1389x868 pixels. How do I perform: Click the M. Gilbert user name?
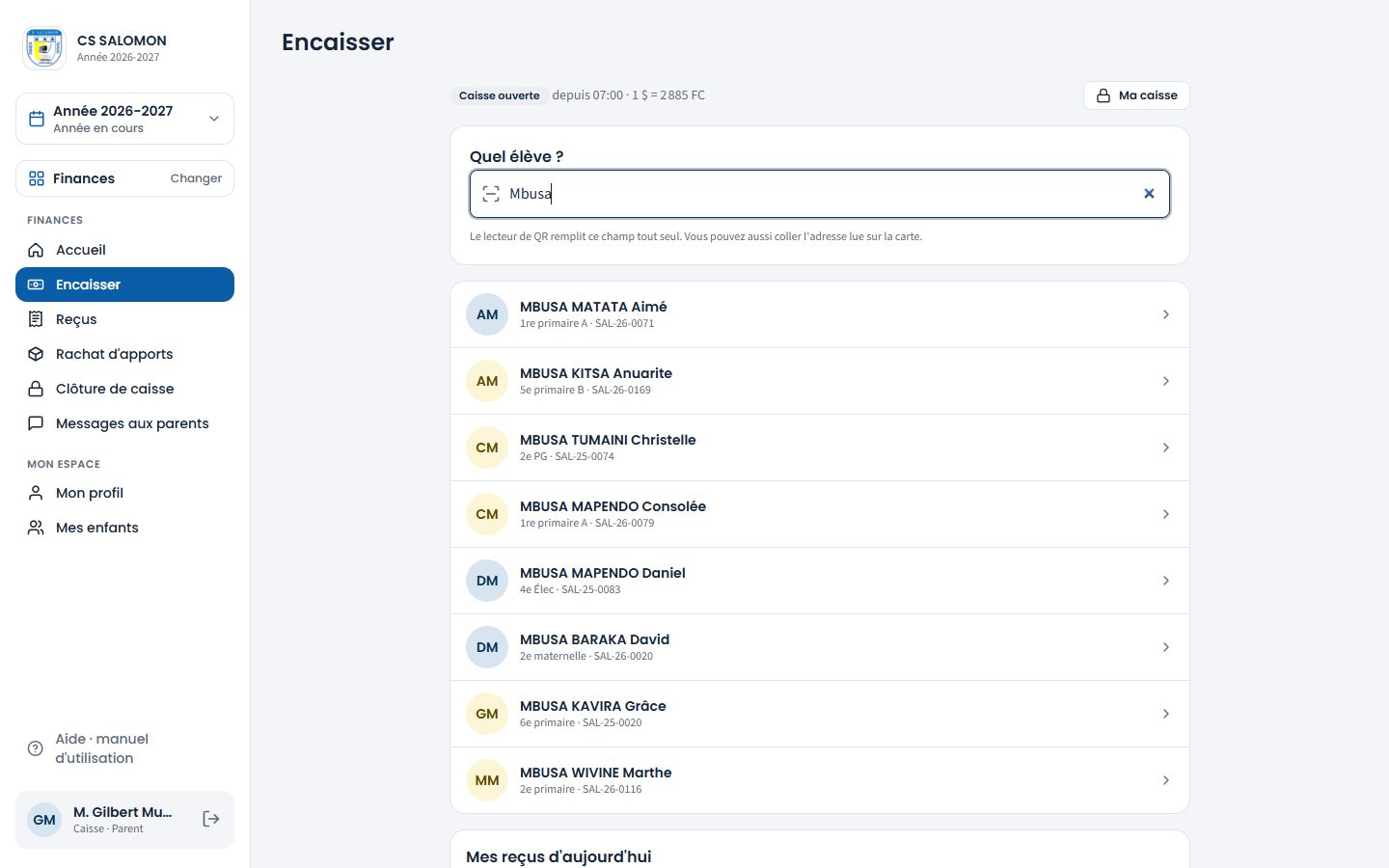pos(123,812)
